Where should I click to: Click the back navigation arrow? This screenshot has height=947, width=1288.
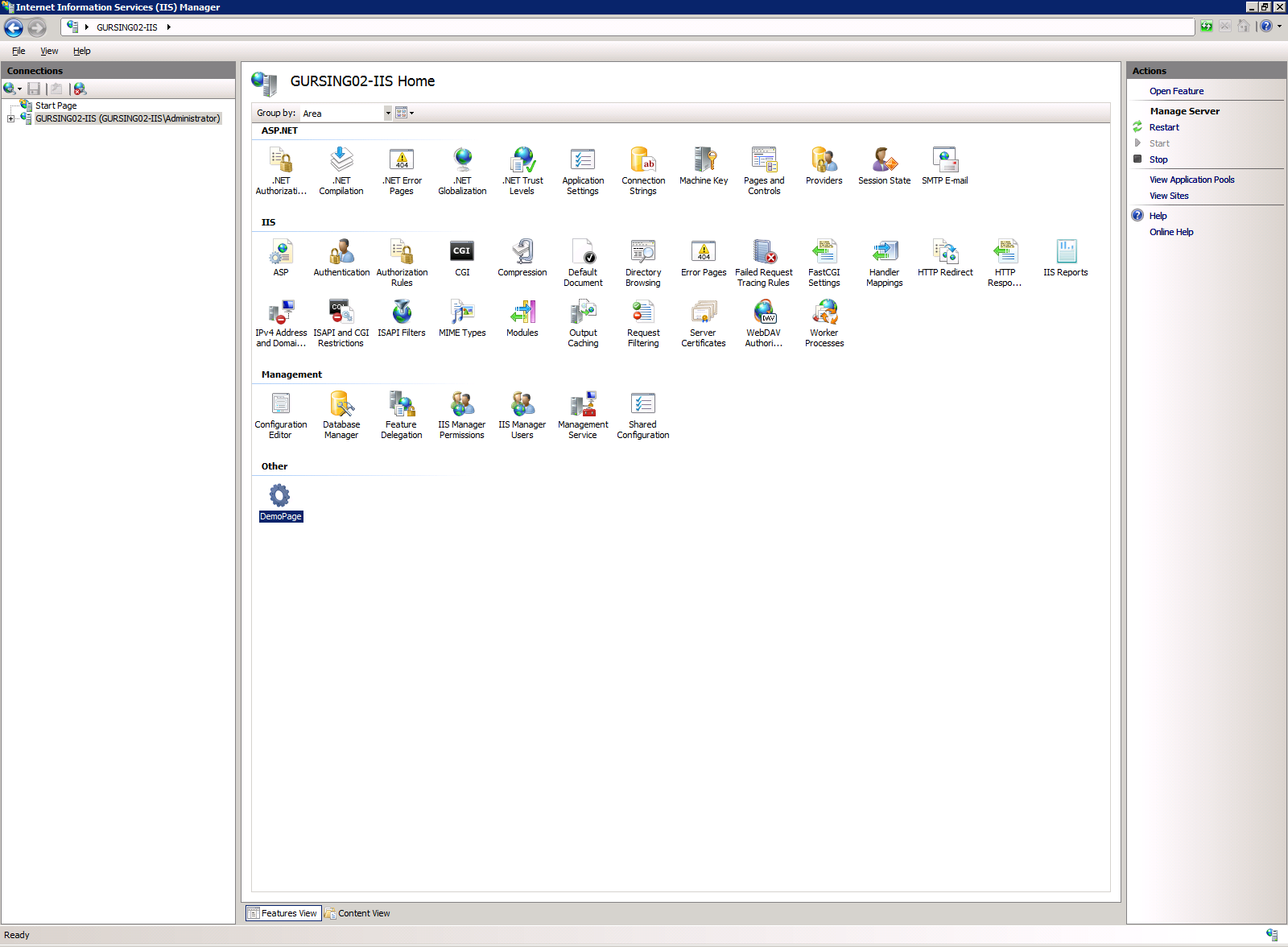[13, 27]
